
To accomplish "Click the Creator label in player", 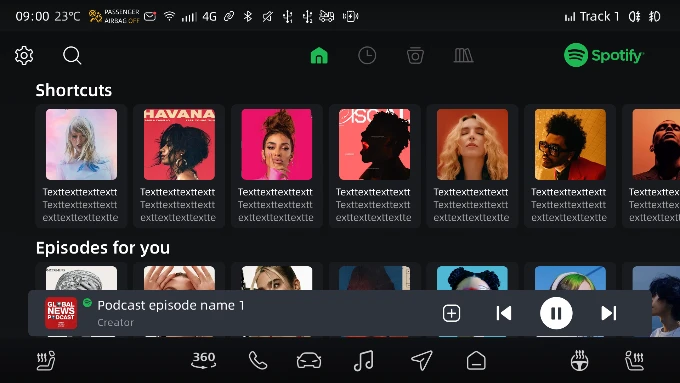I will pos(115,323).
